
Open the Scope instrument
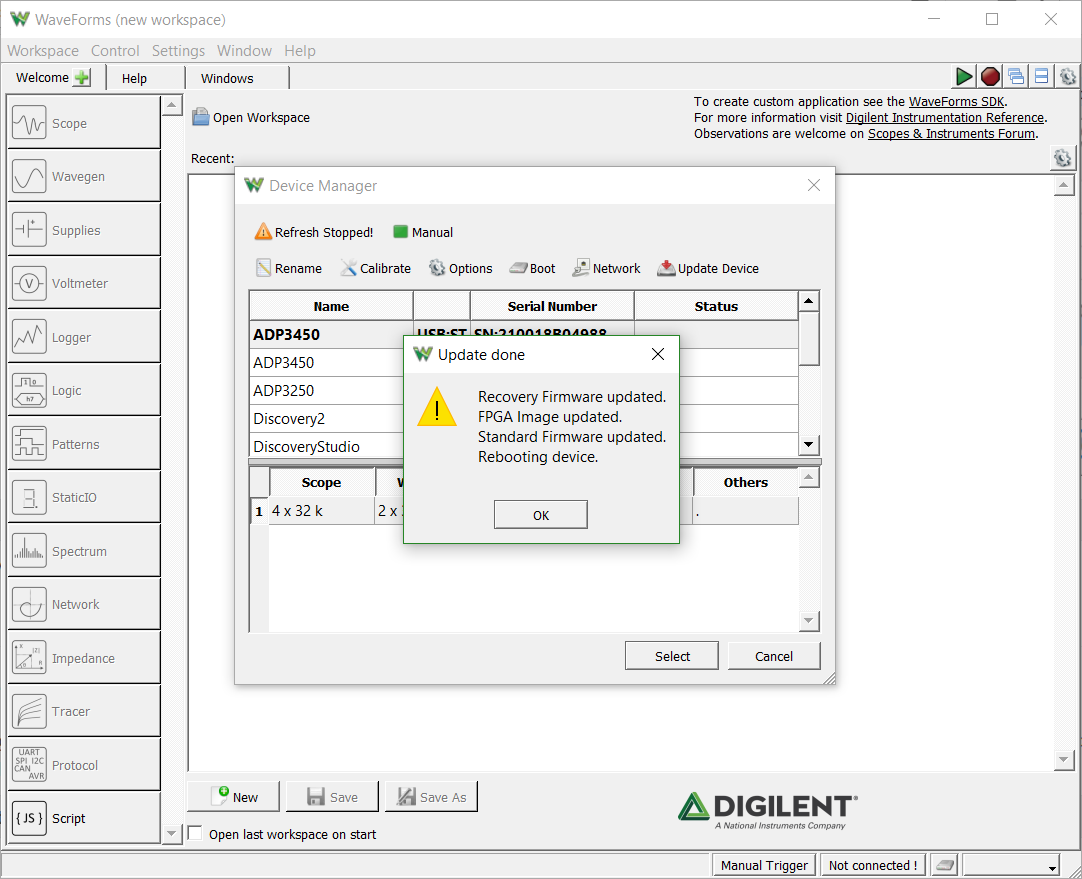point(83,123)
